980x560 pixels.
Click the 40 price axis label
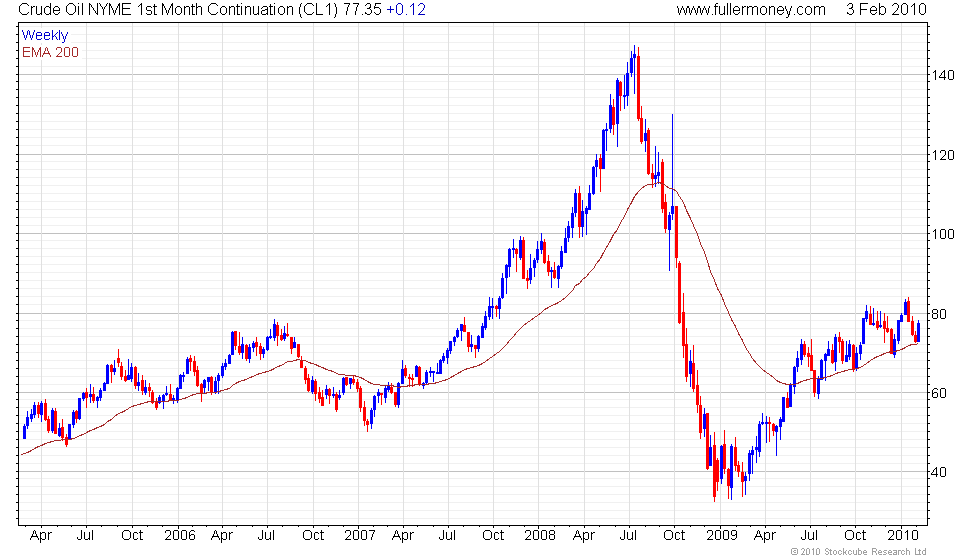(939, 472)
